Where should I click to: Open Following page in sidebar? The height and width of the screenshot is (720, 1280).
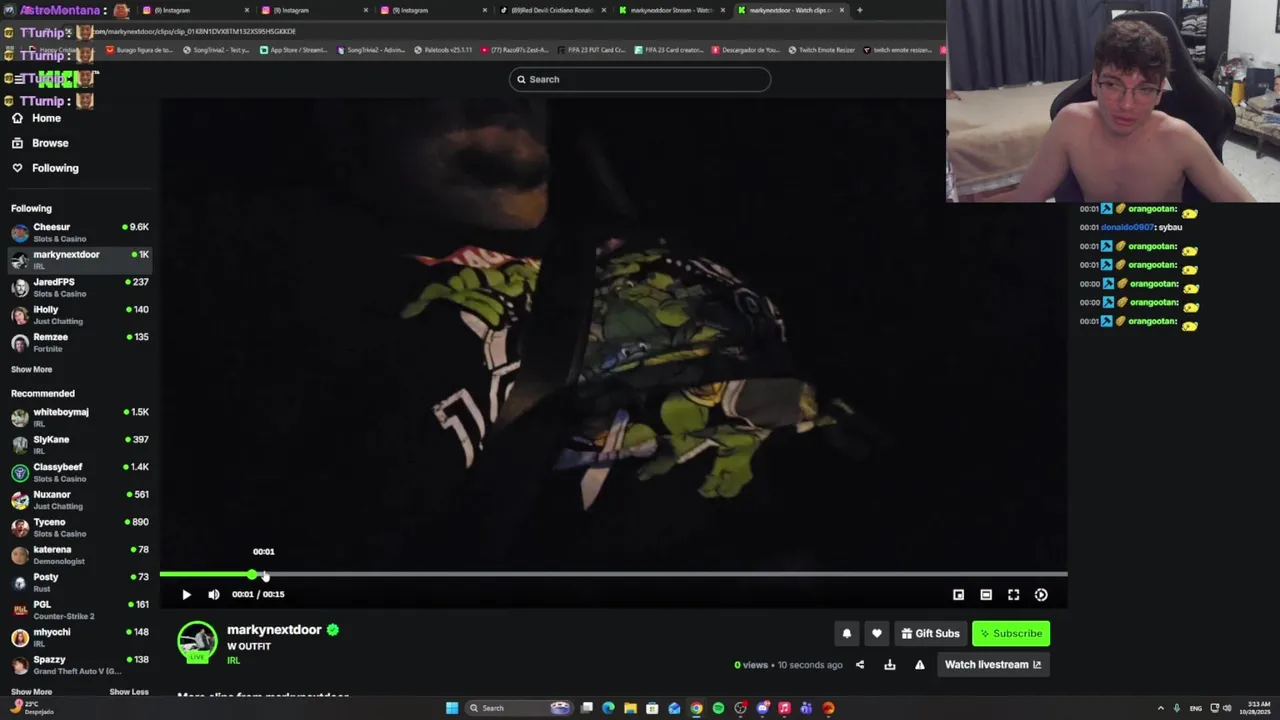[55, 168]
